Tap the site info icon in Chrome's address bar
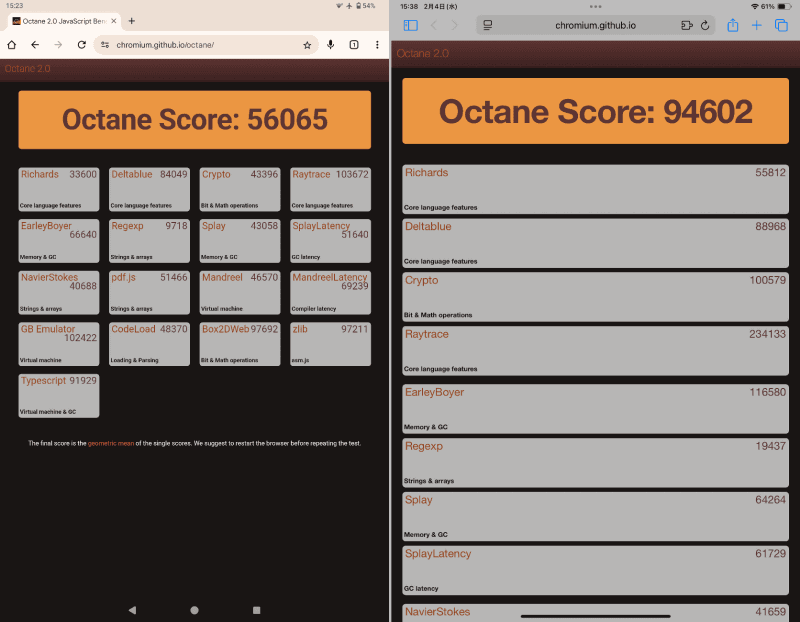 pos(105,45)
